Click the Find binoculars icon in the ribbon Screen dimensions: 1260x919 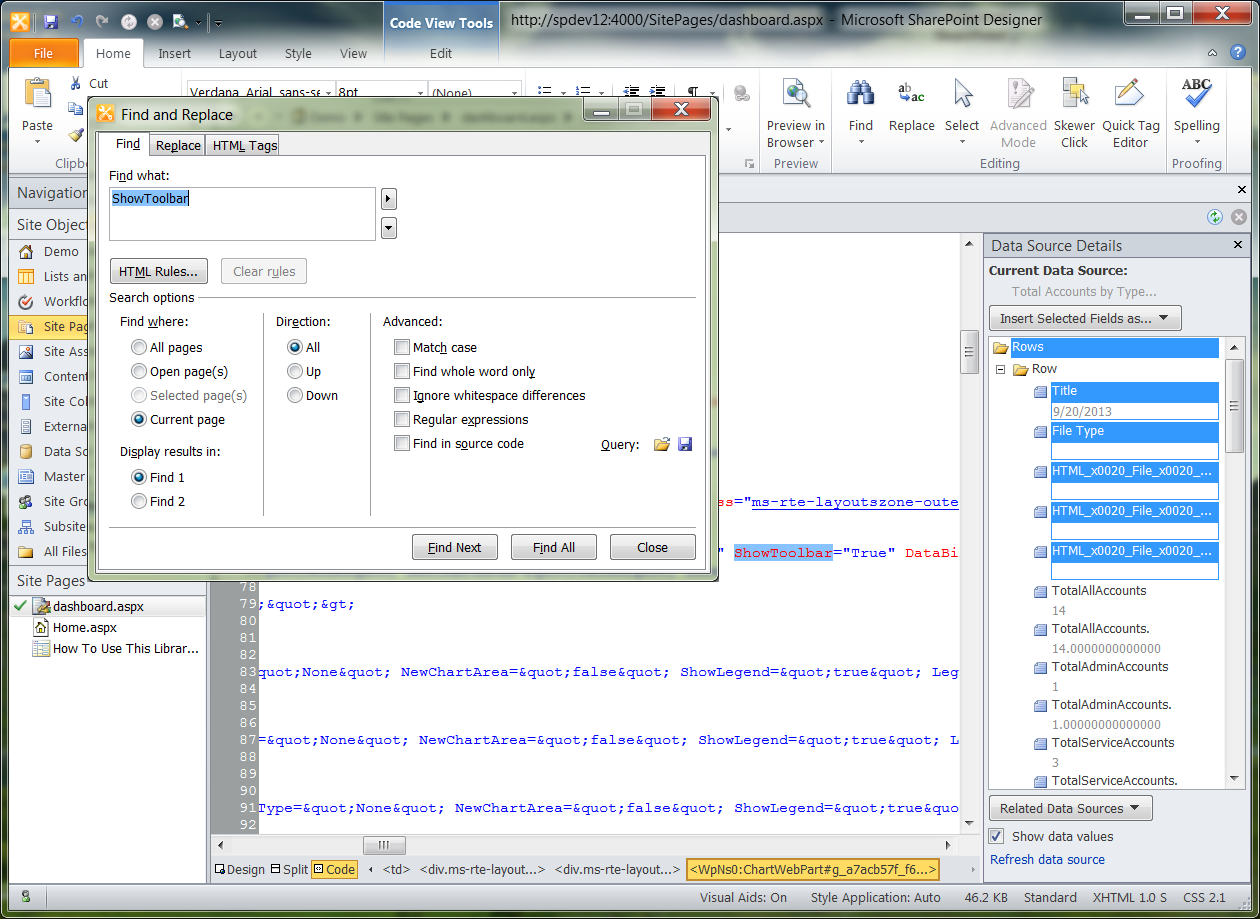(860, 95)
